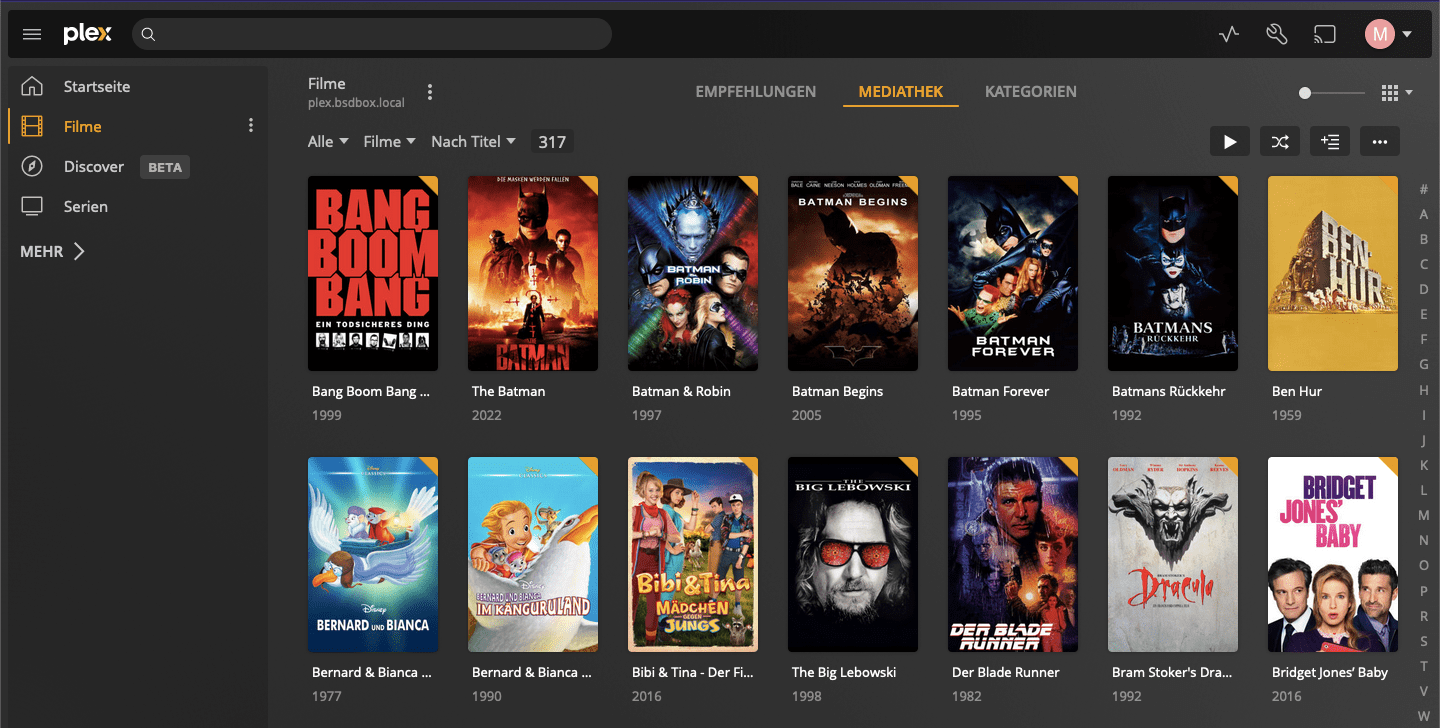Click The Big Lebowski title link
Image resolution: width=1440 pixels, height=728 pixels.
click(844, 672)
